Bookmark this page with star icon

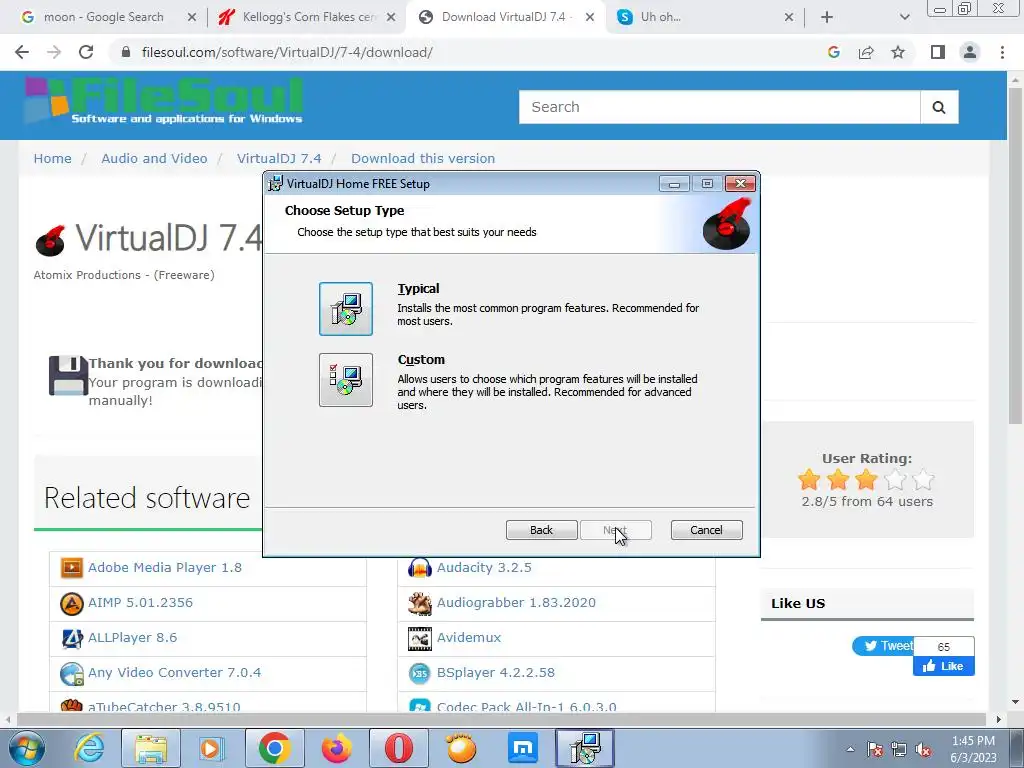(x=898, y=52)
